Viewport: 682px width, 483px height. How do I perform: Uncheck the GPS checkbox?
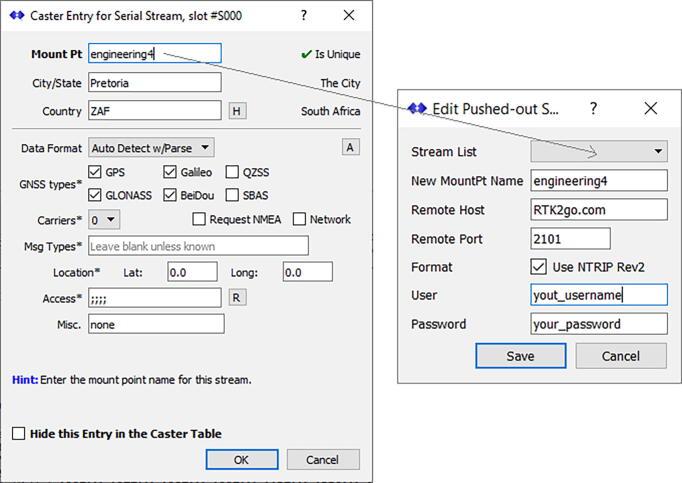[x=97, y=172]
